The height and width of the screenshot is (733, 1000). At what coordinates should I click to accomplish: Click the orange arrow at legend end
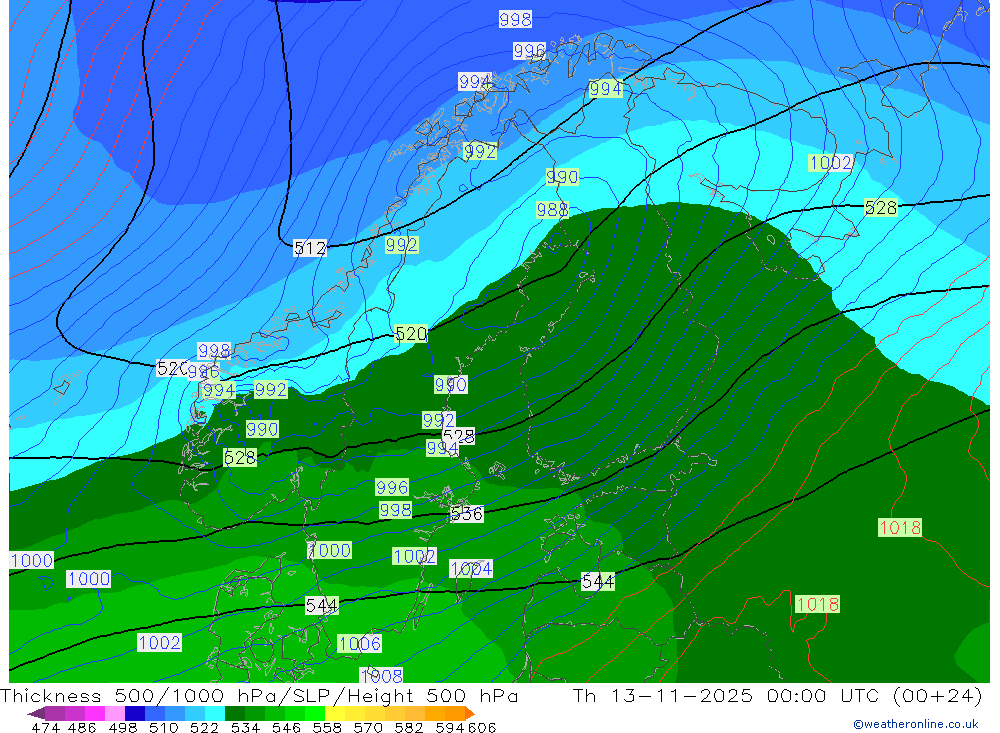[470, 713]
